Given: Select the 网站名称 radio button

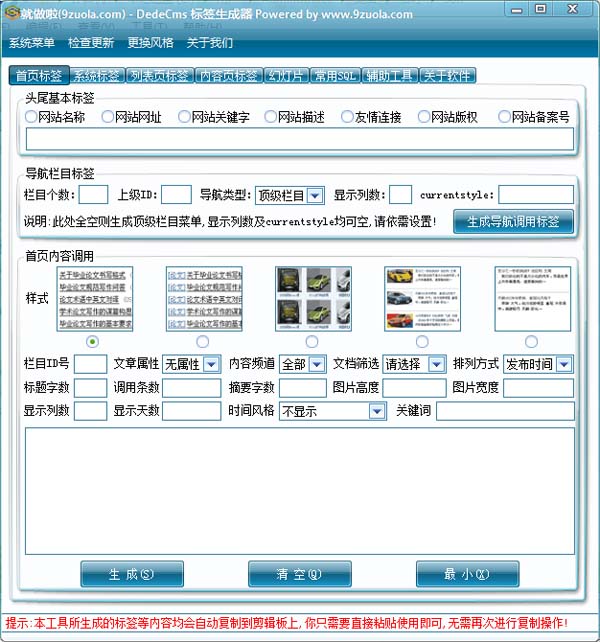Looking at the screenshot, I should [31, 117].
